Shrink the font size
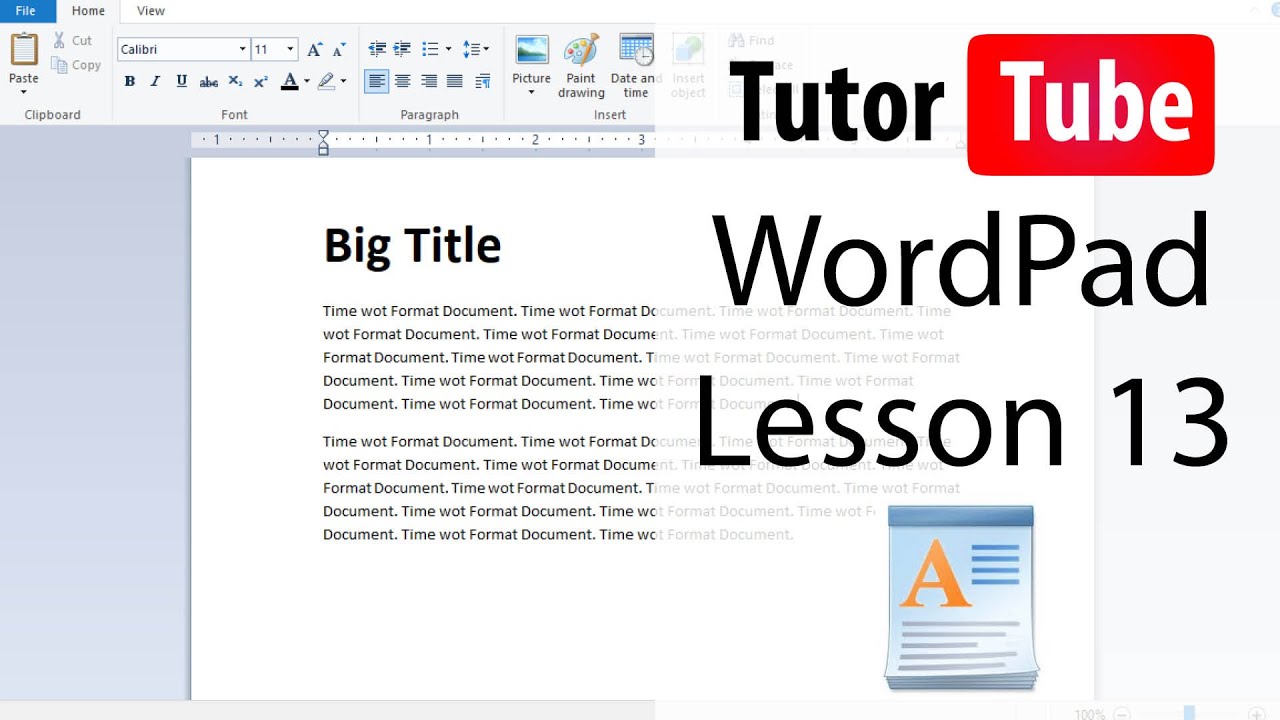 click(x=339, y=49)
